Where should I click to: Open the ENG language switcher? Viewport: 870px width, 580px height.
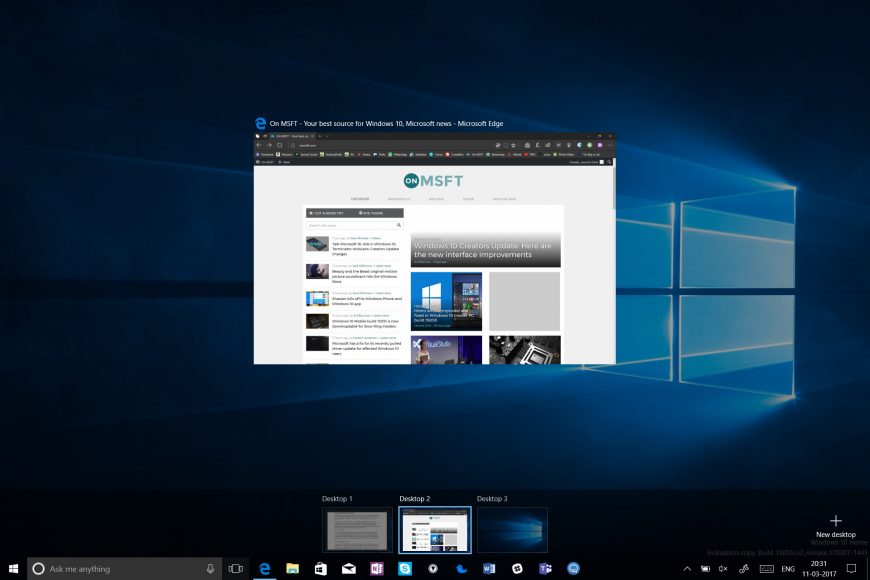pos(788,568)
